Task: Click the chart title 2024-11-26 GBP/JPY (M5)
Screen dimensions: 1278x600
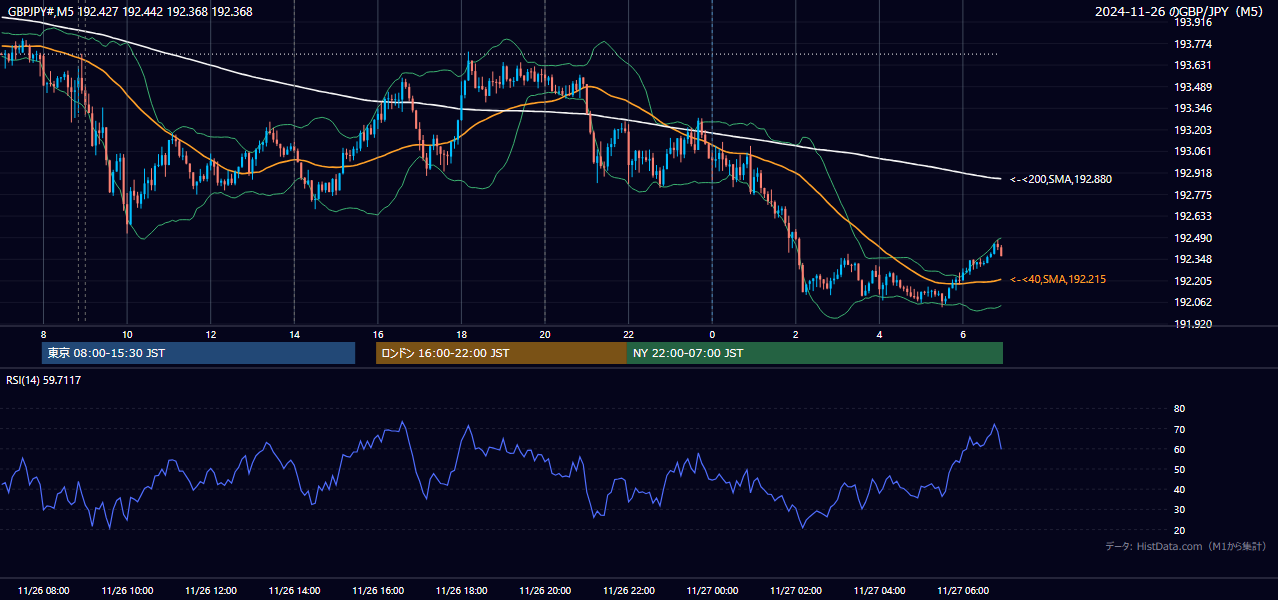Action: 1181,12
